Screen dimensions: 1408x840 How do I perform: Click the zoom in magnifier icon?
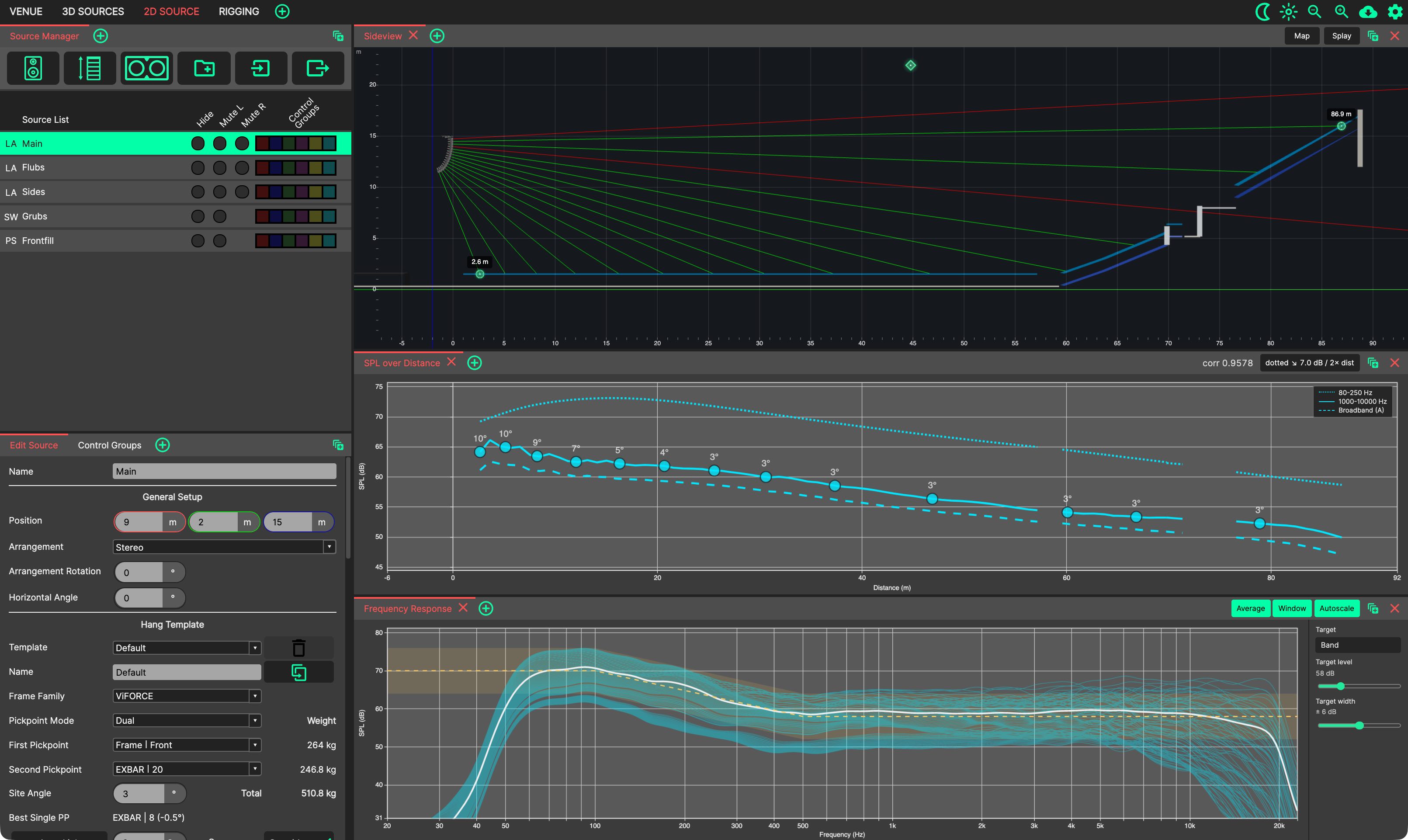click(1341, 11)
